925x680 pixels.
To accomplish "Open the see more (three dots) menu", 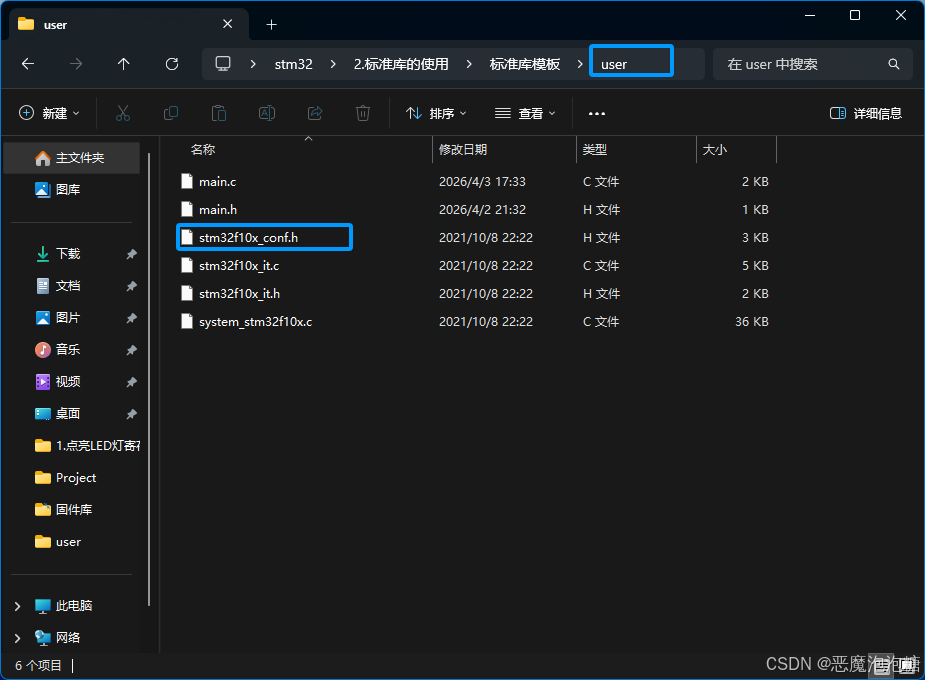I will point(597,113).
